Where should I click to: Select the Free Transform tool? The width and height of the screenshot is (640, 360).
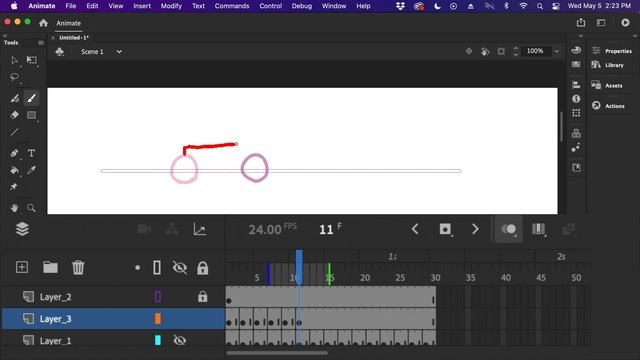[31, 60]
